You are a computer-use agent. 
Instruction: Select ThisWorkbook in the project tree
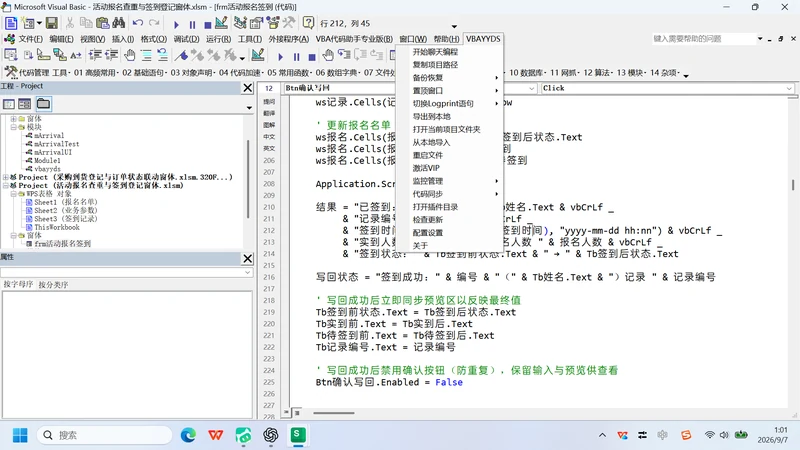(57, 227)
